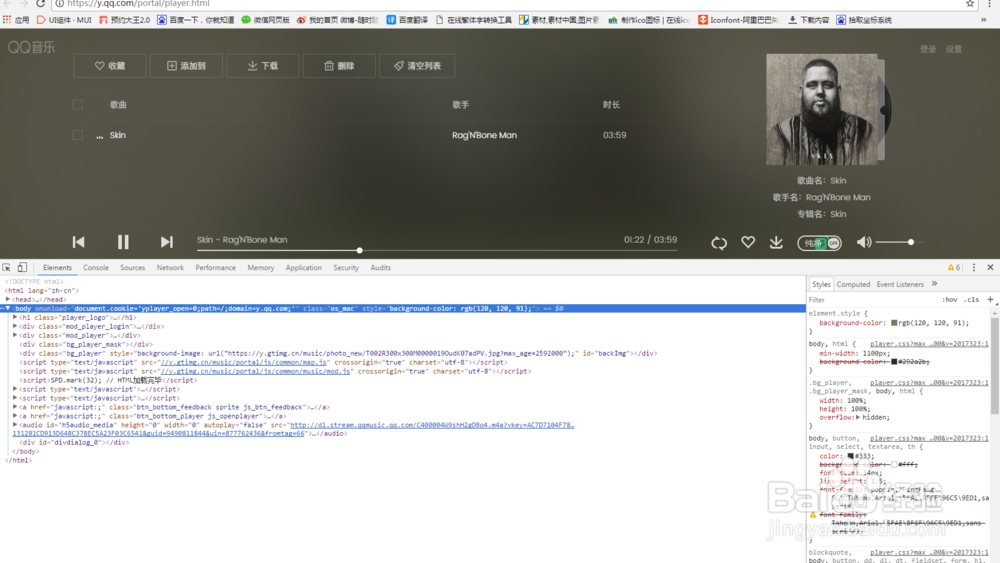This screenshot has height=563, width=1000.
Task: Close the DevTools panel
Action: click(990, 268)
